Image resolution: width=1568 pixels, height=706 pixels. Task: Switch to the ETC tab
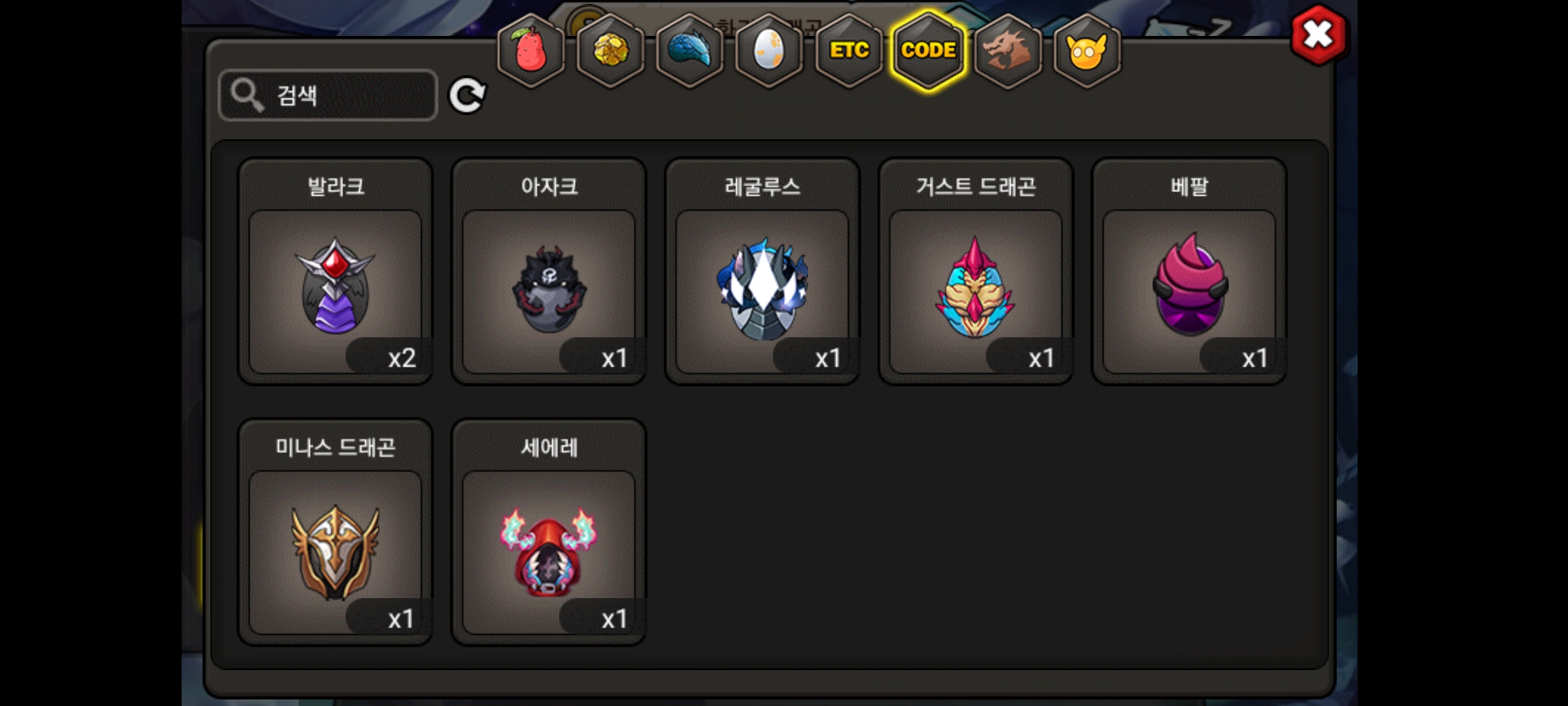849,50
